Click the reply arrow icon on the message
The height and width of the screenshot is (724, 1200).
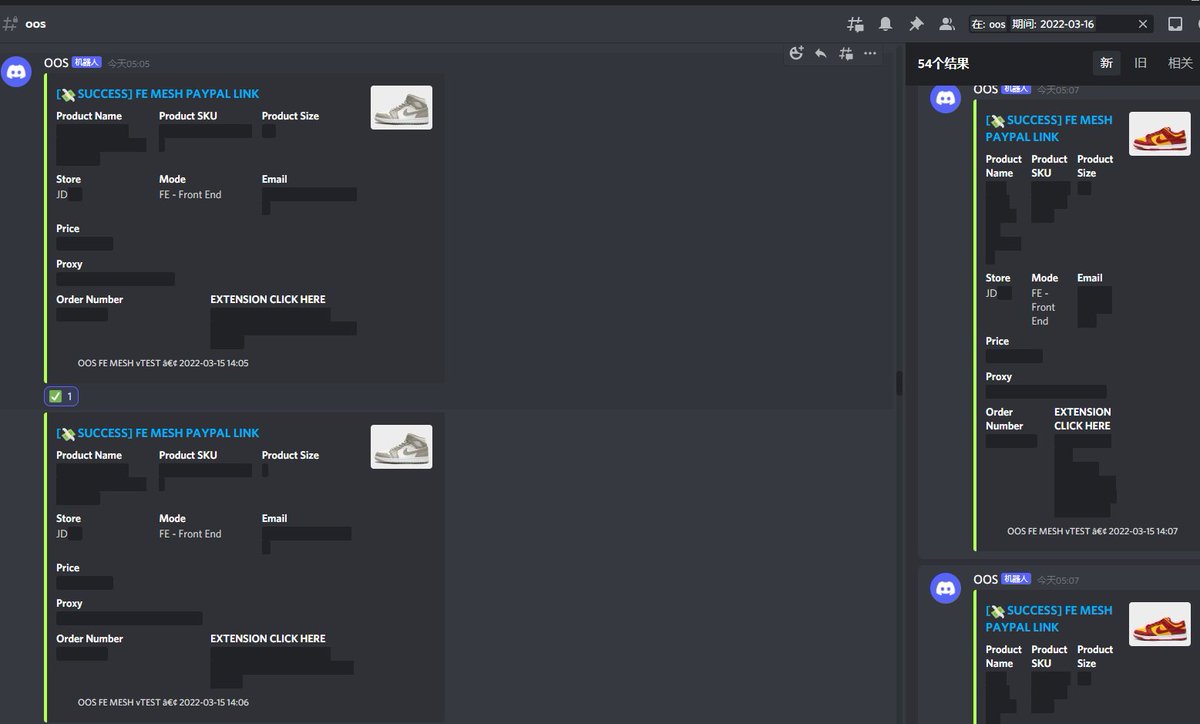tap(821, 53)
